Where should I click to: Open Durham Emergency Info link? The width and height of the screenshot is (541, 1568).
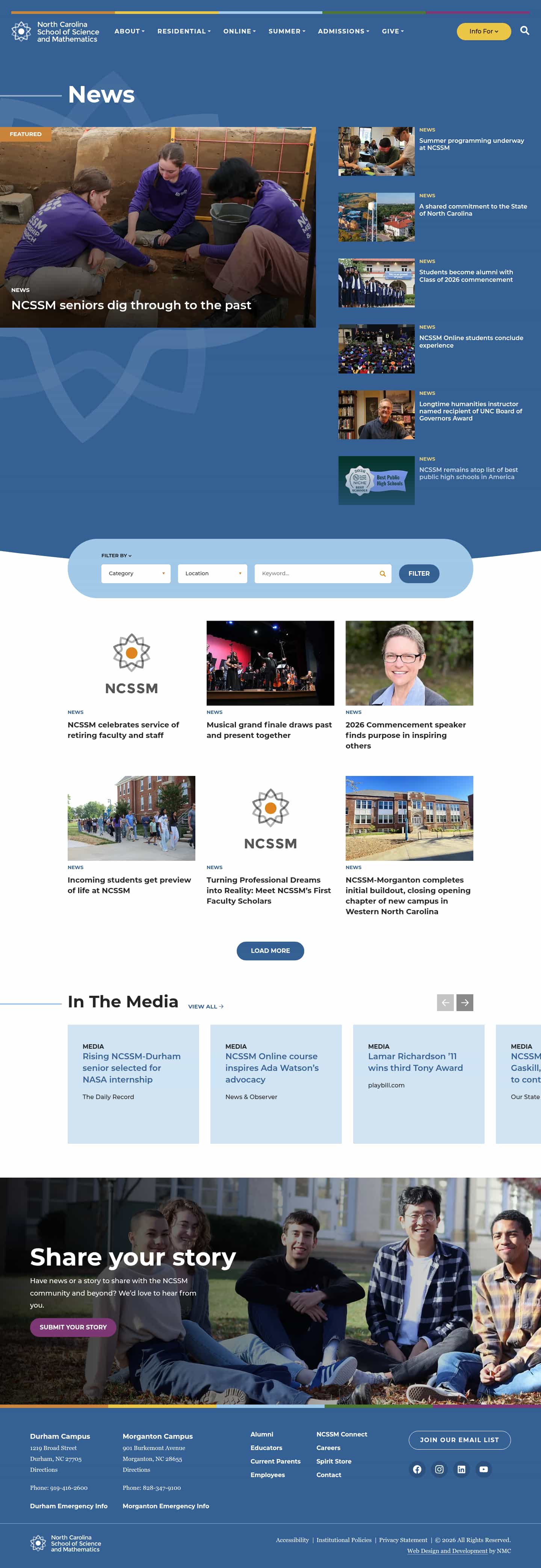pyautogui.click(x=69, y=1506)
